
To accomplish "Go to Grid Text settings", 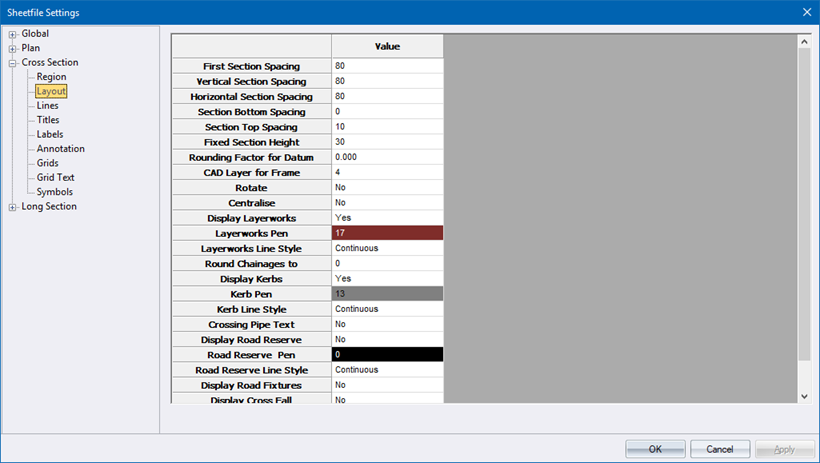I will coord(55,178).
